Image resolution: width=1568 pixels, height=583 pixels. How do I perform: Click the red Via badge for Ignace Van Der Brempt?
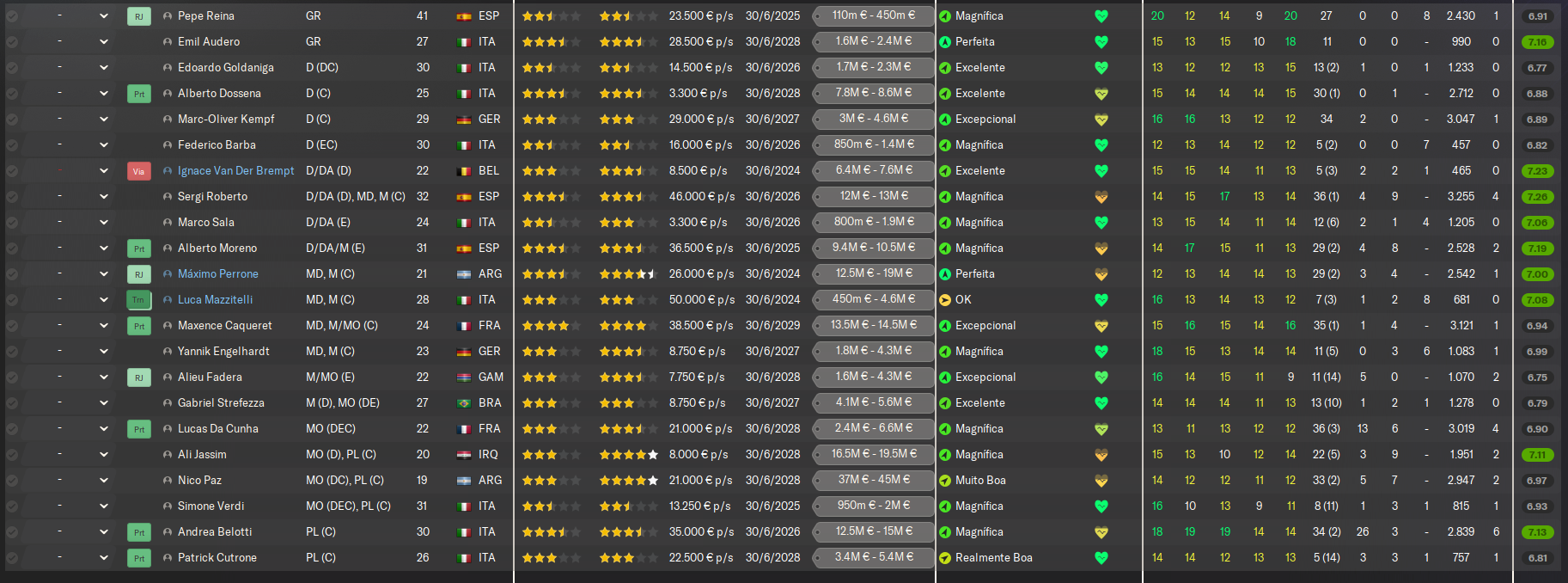(138, 171)
